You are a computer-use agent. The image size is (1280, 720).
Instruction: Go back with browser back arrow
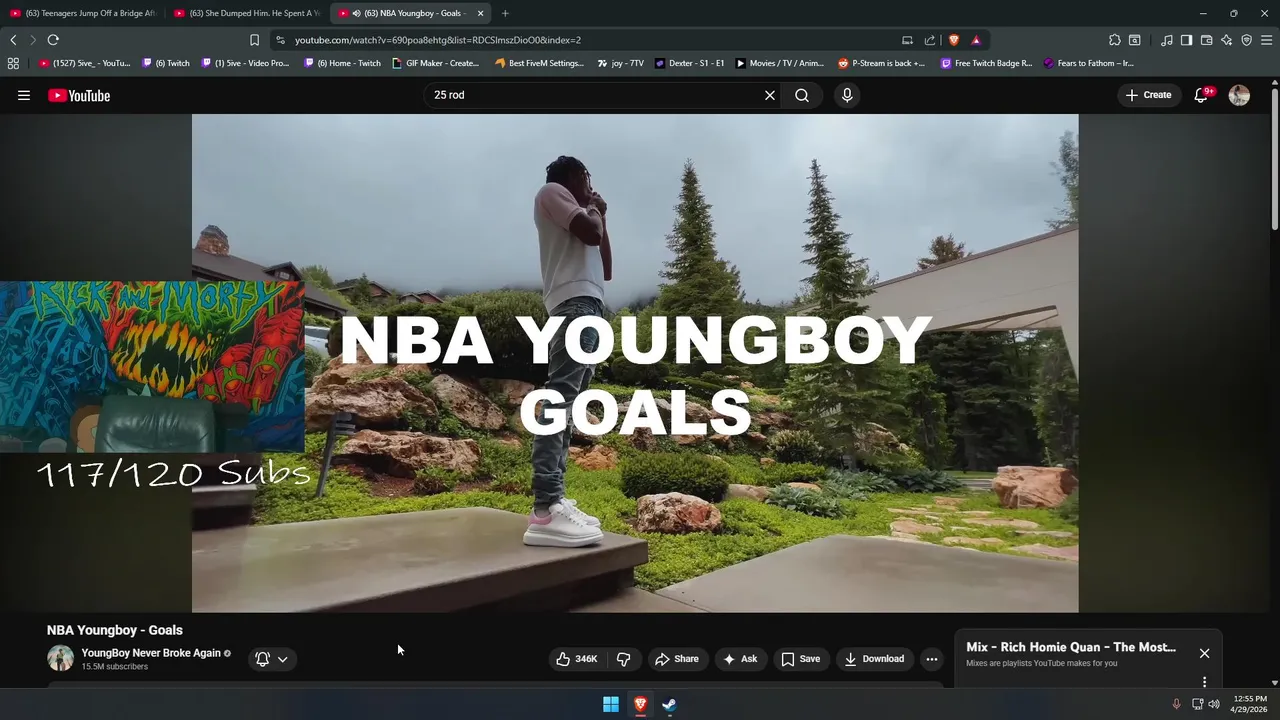(13, 40)
